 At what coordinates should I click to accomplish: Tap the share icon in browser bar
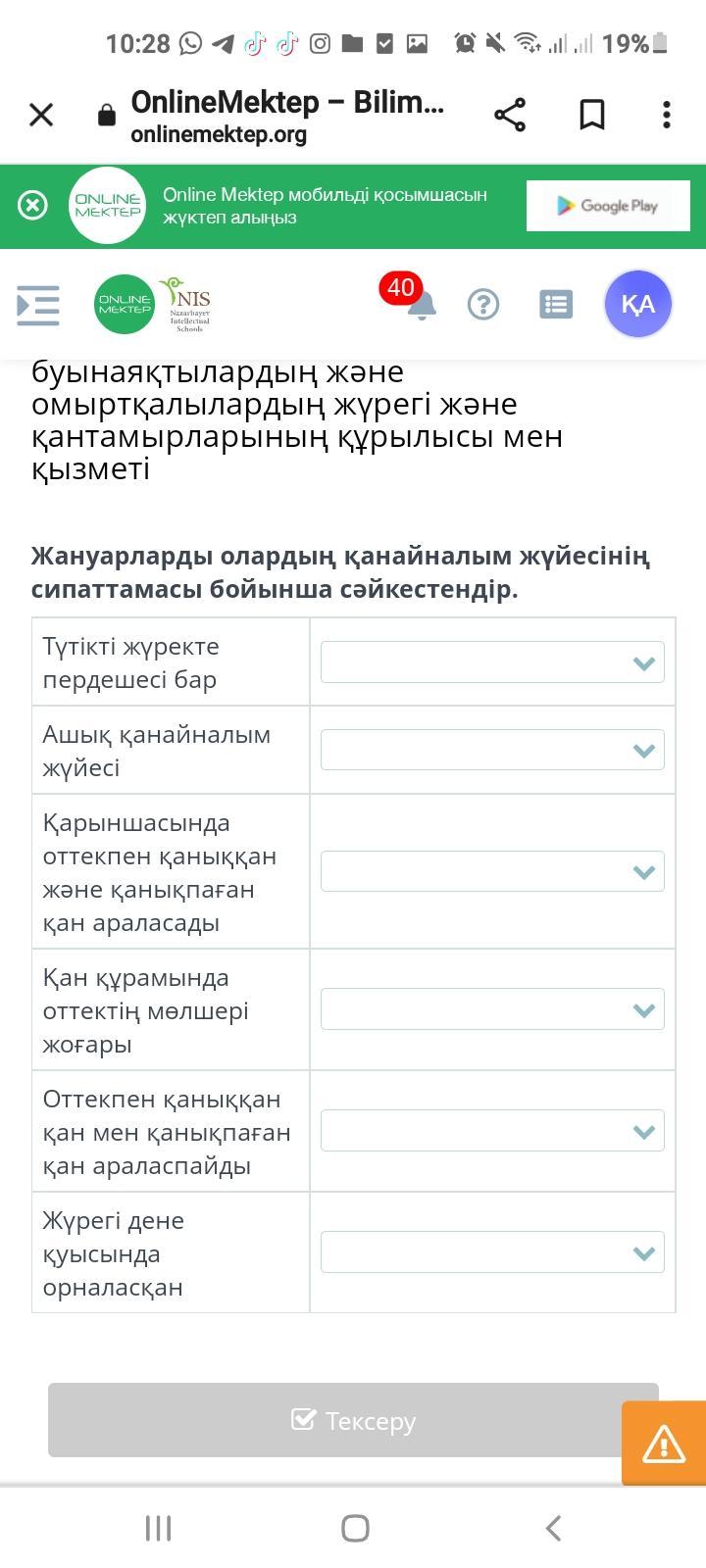point(510,115)
